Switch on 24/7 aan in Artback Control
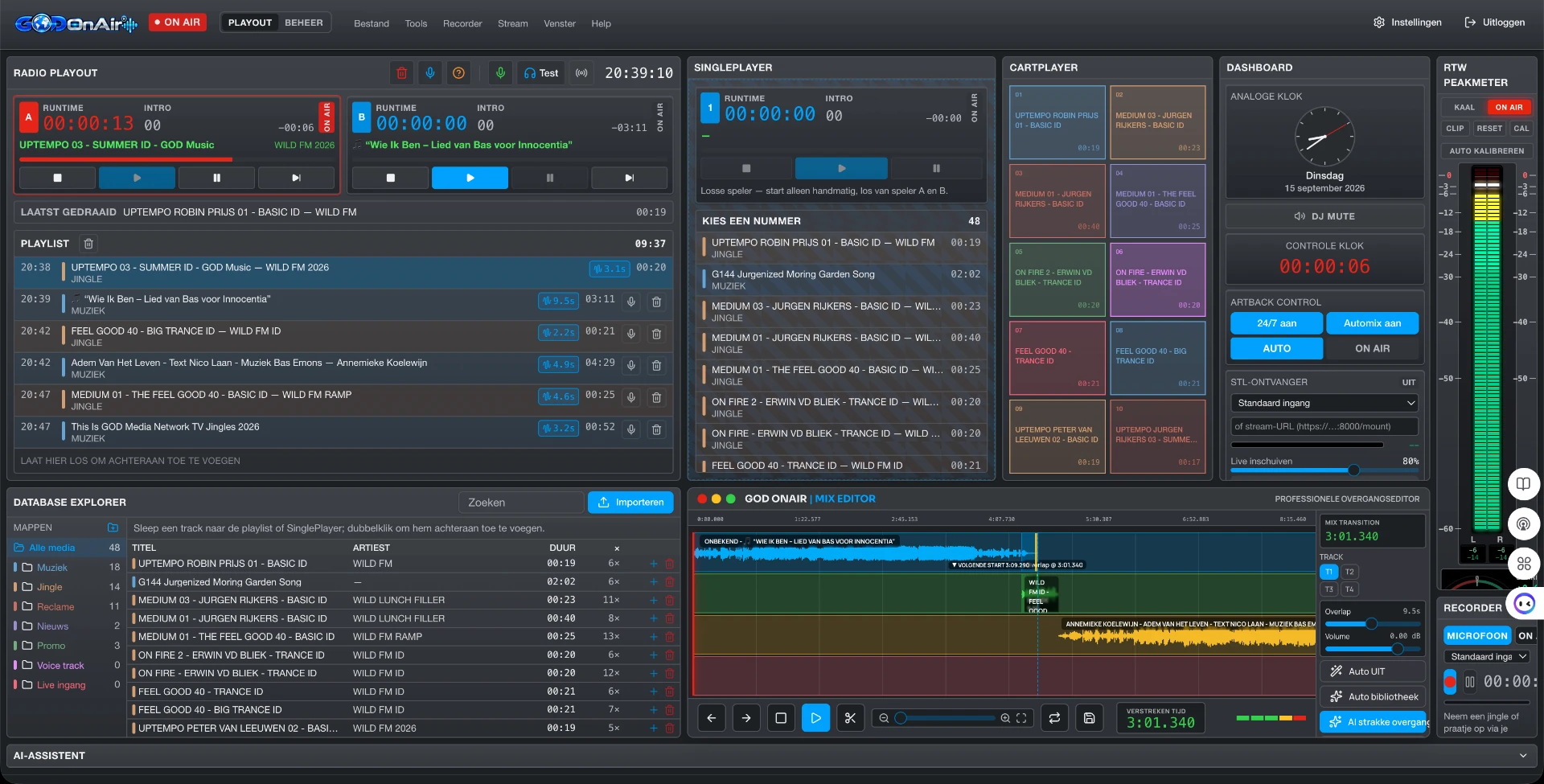Image resolution: width=1544 pixels, height=784 pixels. point(1276,323)
